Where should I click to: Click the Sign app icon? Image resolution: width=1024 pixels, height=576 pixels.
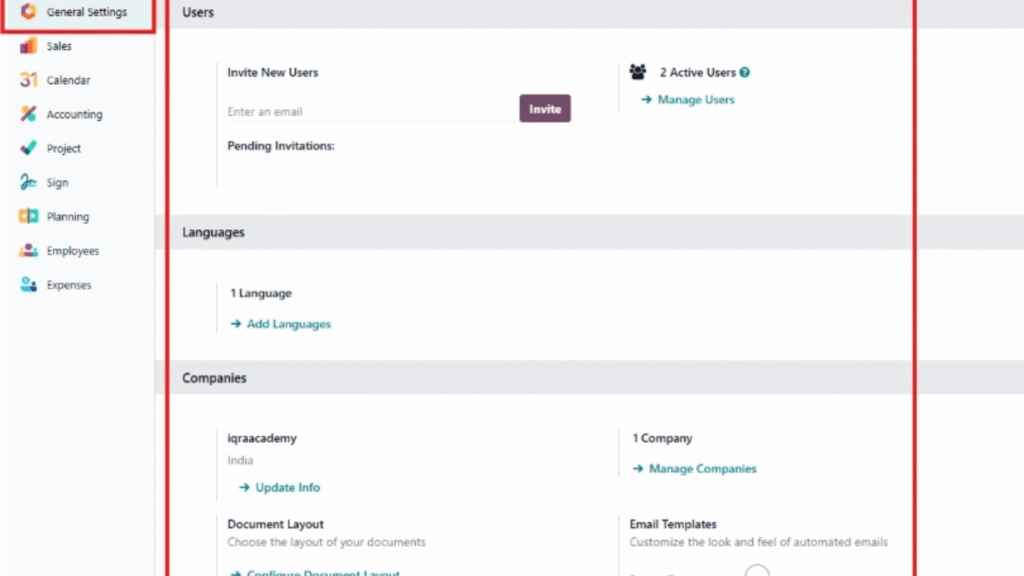tap(27, 182)
